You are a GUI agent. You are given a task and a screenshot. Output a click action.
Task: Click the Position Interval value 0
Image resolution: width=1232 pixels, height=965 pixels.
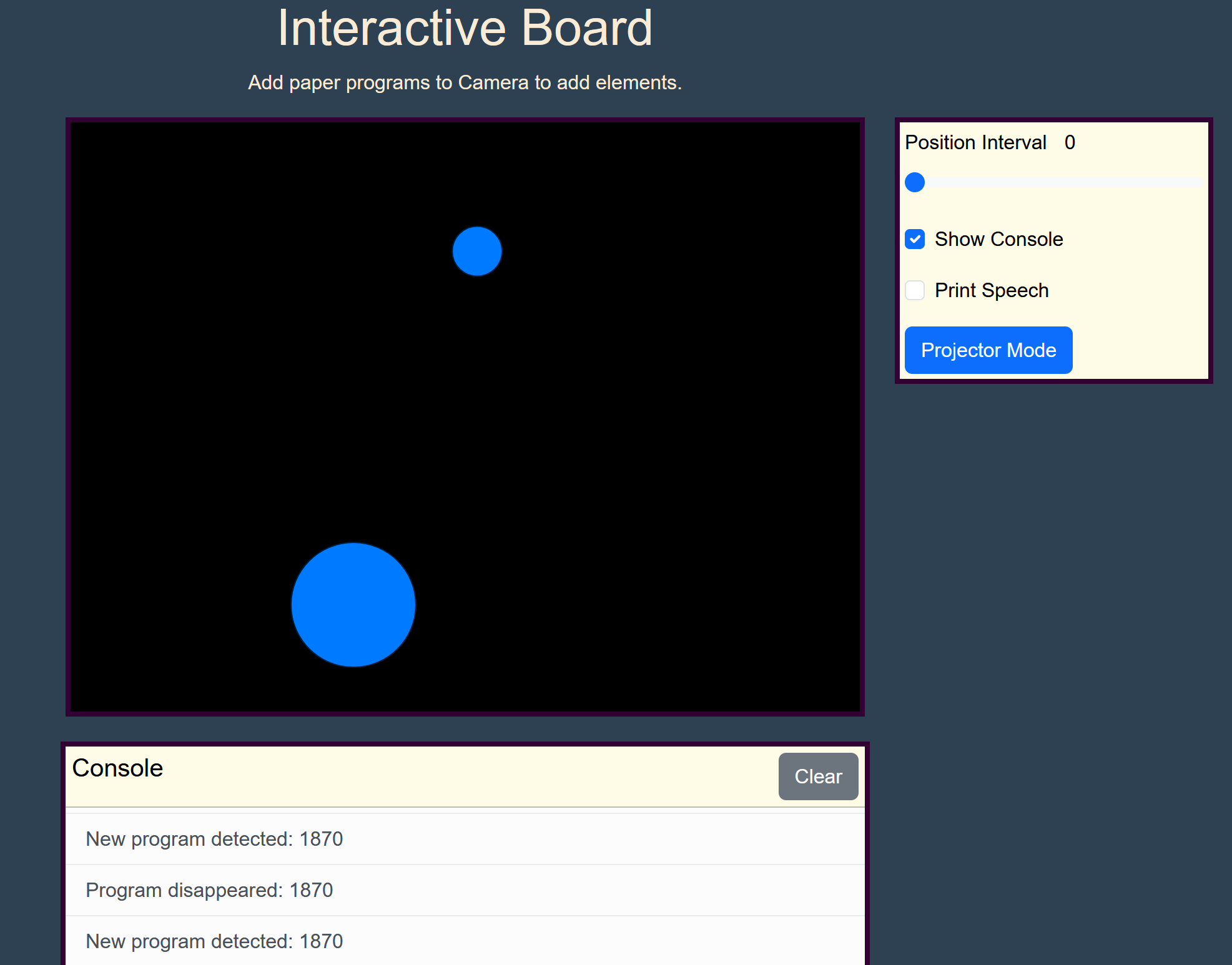(x=1070, y=142)
